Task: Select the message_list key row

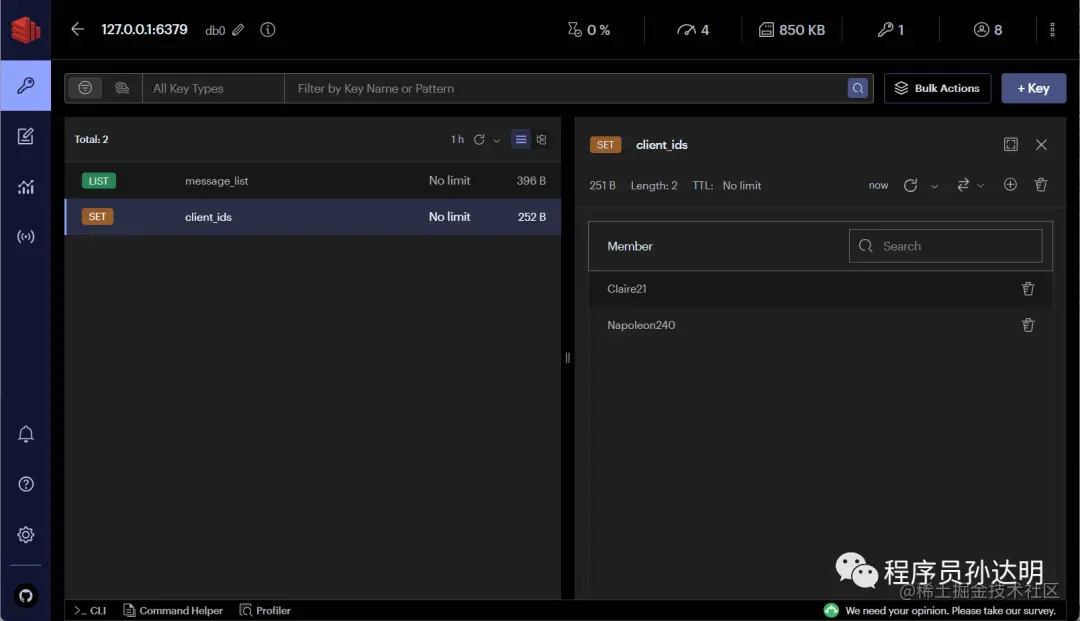Action: point(313,180)
